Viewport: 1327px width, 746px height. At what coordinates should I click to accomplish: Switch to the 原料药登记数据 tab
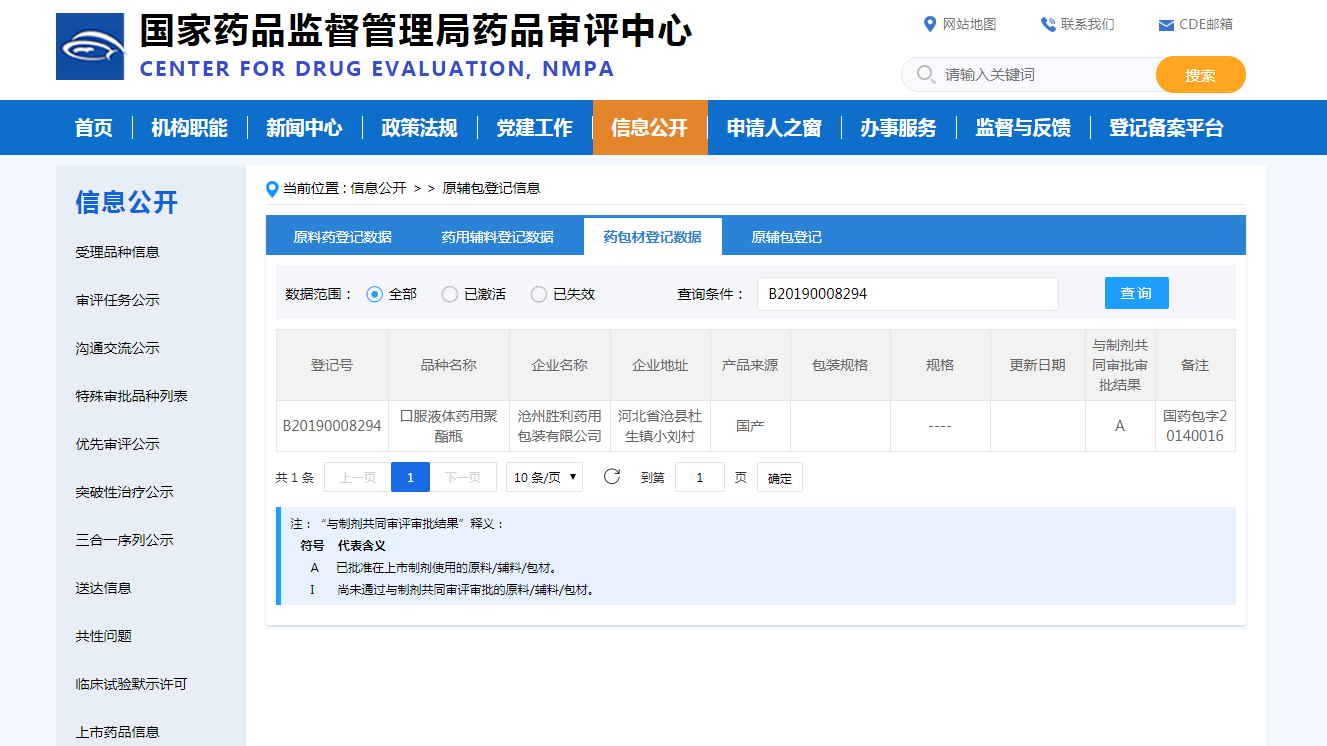click(x=342, y=237)
